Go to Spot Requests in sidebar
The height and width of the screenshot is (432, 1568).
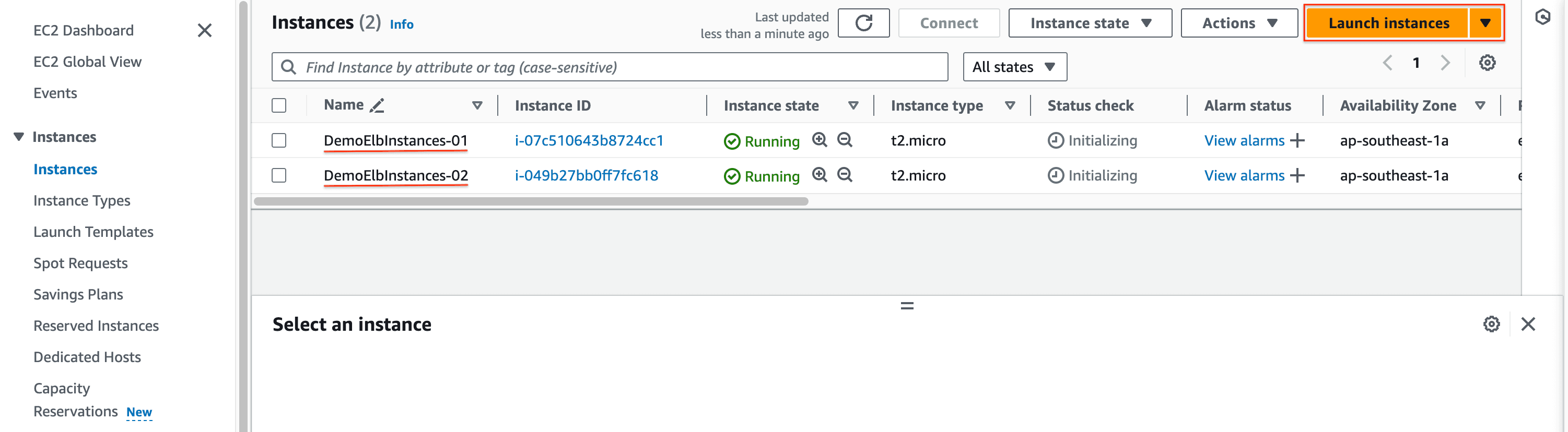pos(80,263)
